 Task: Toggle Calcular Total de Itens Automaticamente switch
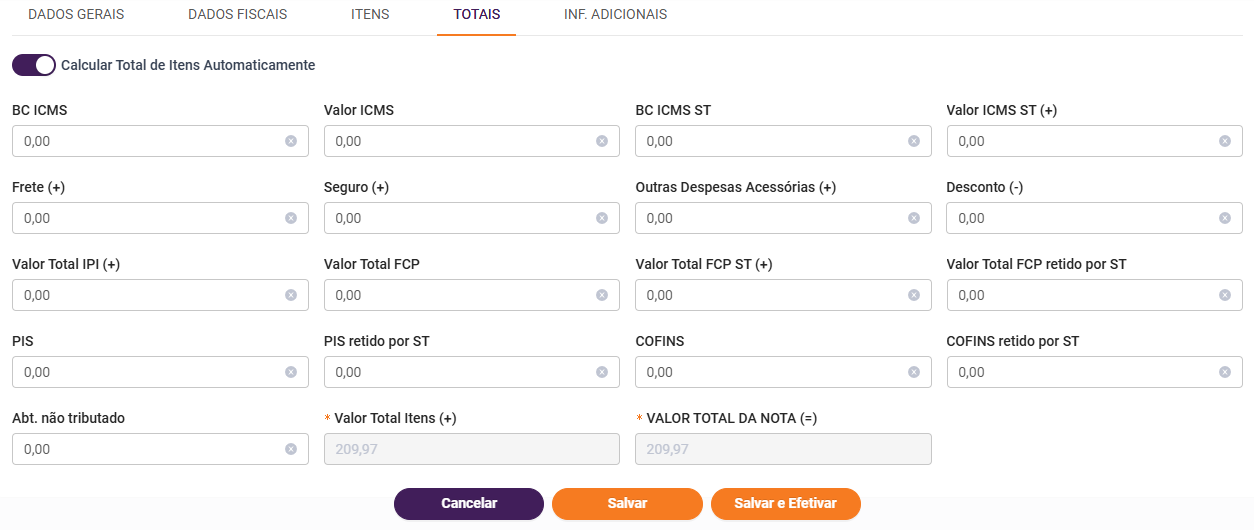[34, 65]
